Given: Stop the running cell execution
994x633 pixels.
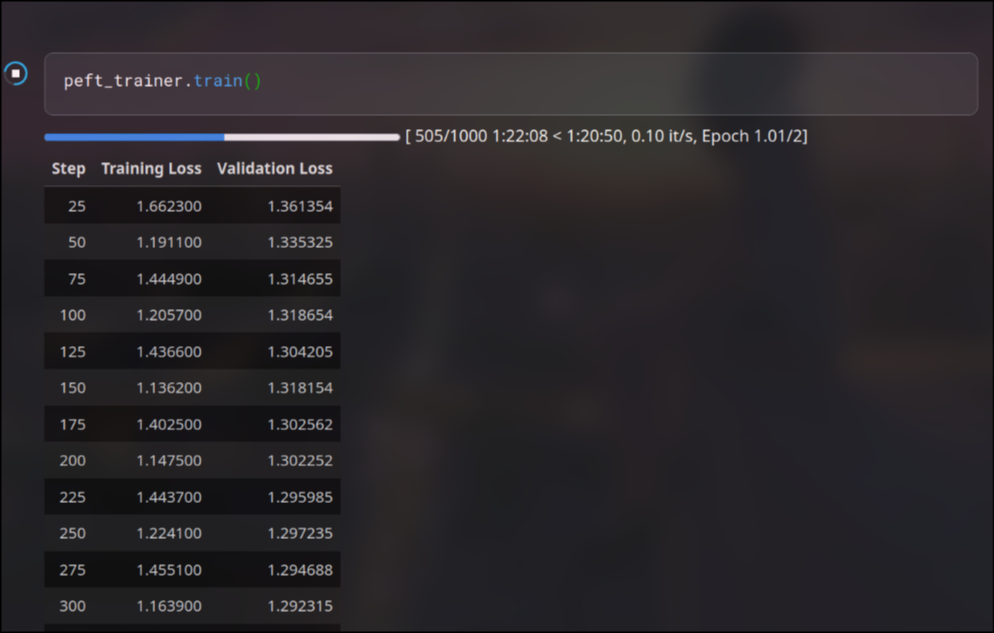Looking at the screenshot, I should click(16, 73).
